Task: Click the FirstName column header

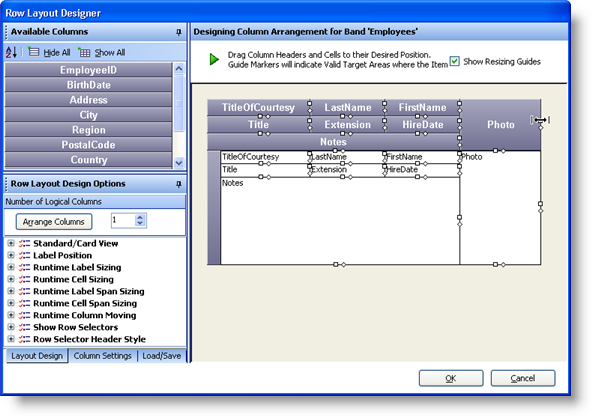Action: pyautogui.click(x=423, y=108)
